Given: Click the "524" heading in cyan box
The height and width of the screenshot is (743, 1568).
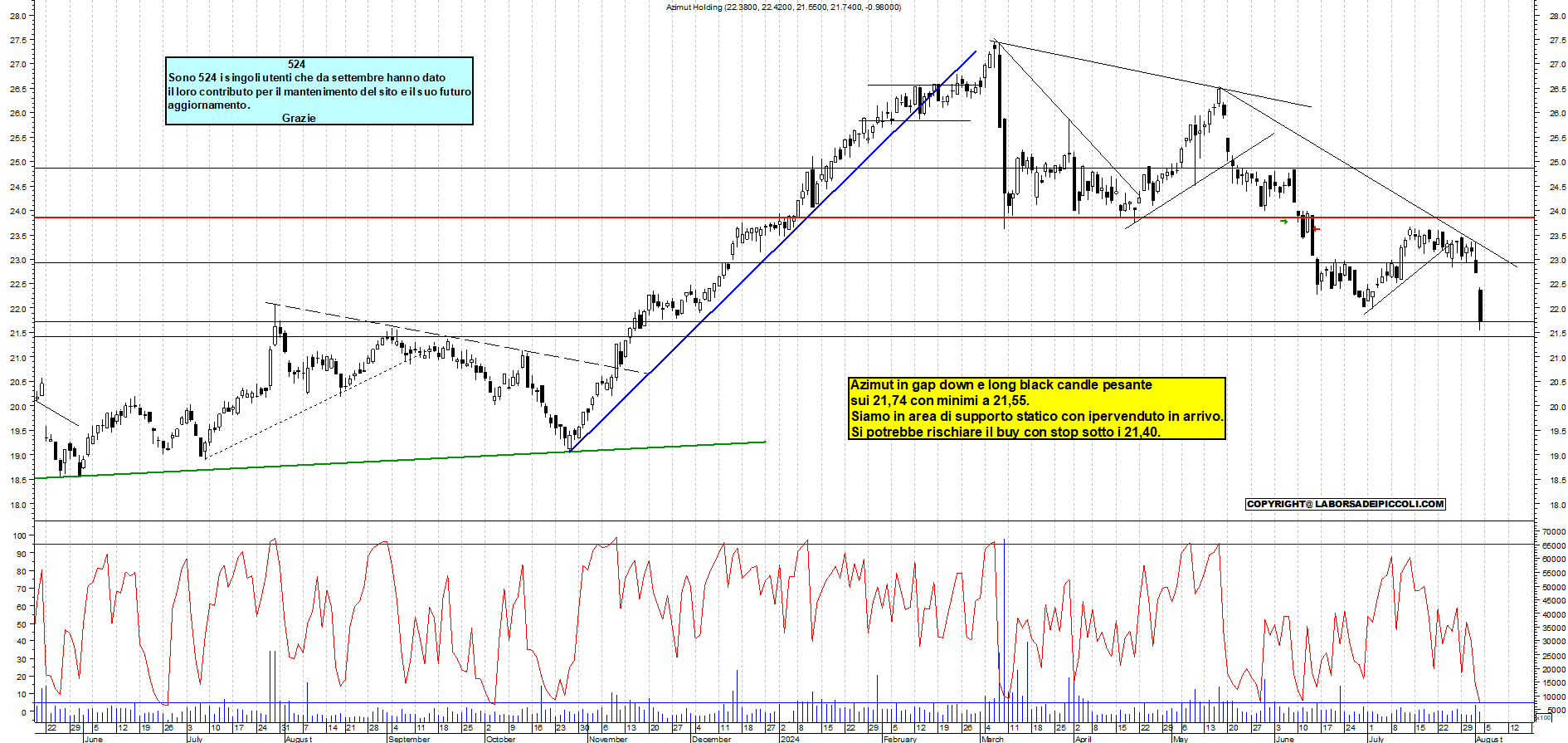Looking at the screenshot, I should coord(297,64).
